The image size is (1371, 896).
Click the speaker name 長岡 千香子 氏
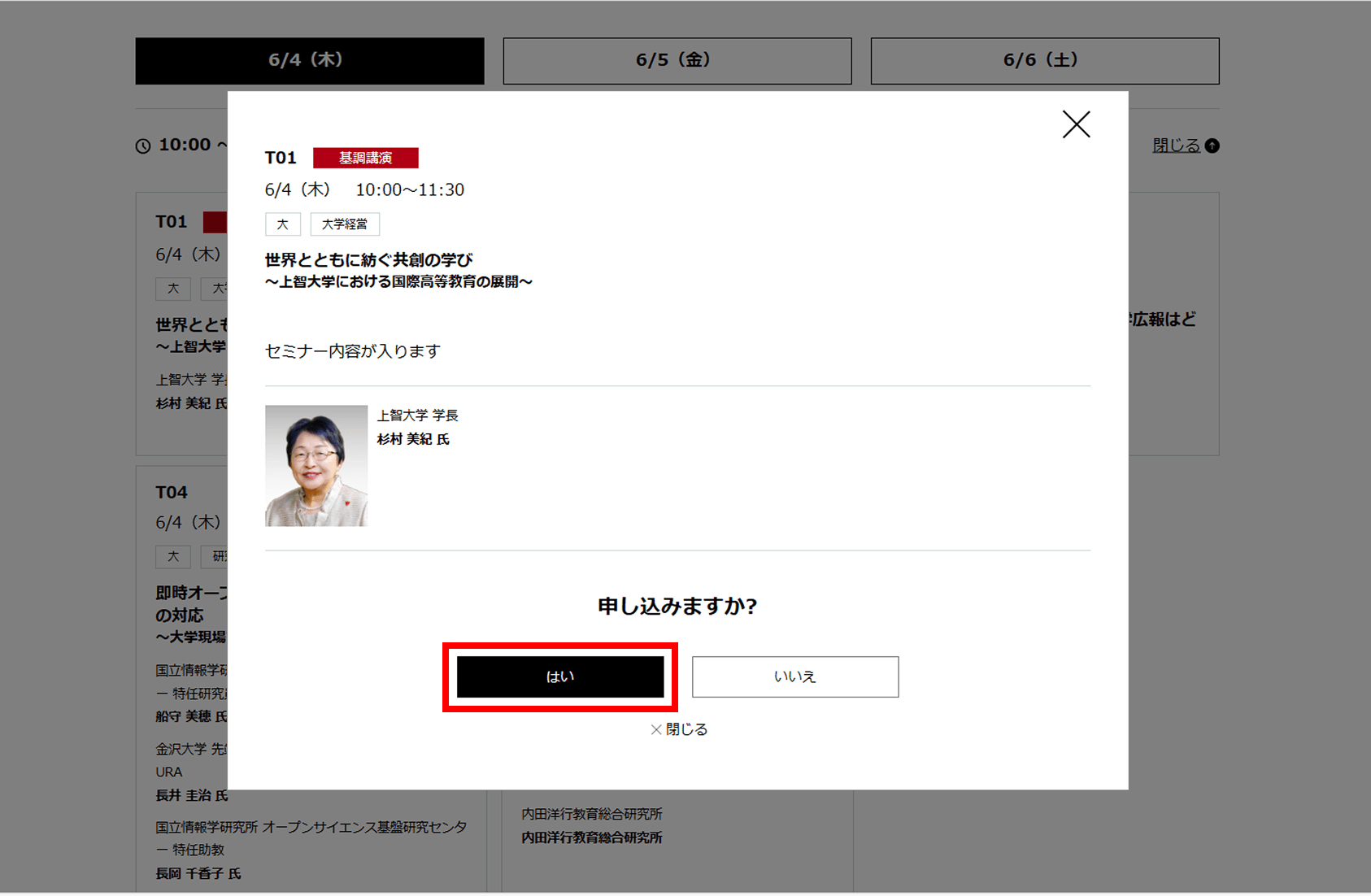click(x=198, y=873)
